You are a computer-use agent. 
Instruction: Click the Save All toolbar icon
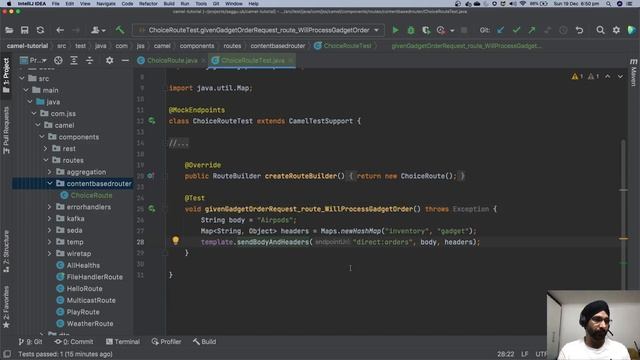(24, 30)
